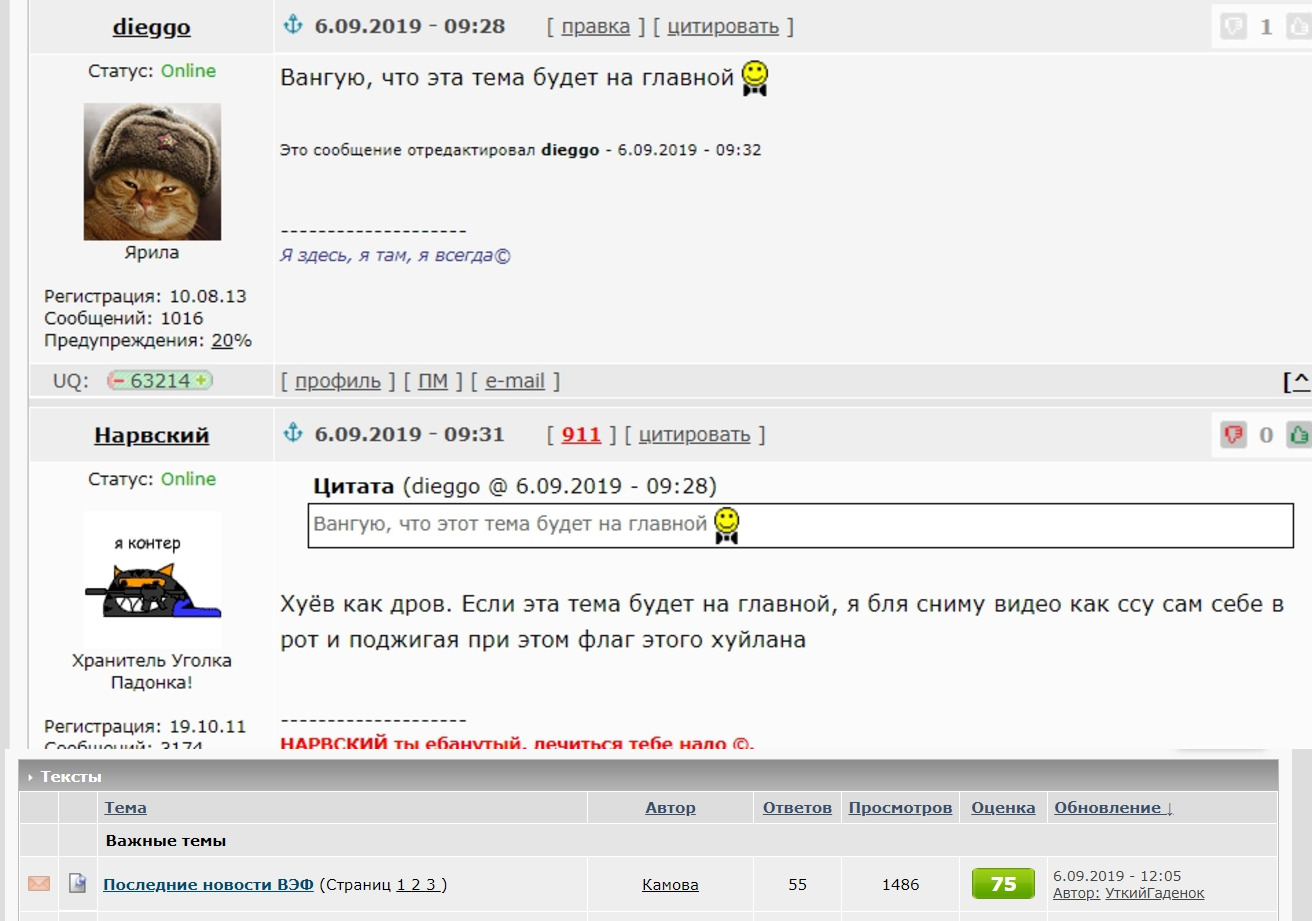1312x921 pixels.
Task: Click the green 75 rating badge
Action: (1003, 884)
